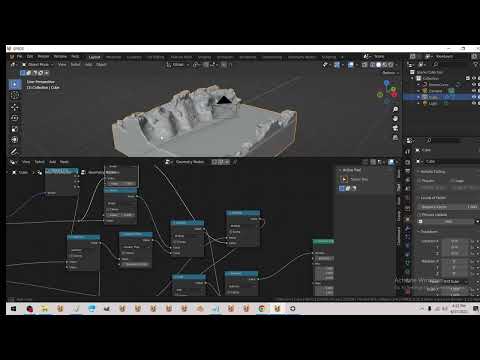
Task: Switch perspective/orthographic with the grid icon
Action: pos(395,138)
